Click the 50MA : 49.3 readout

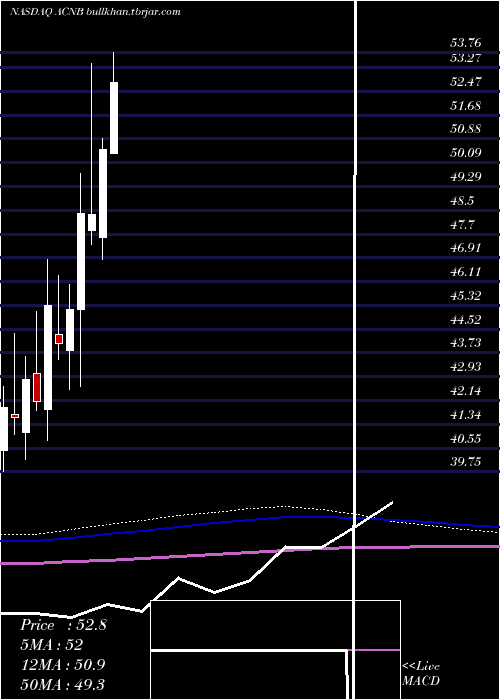click(x=63, y=684)
